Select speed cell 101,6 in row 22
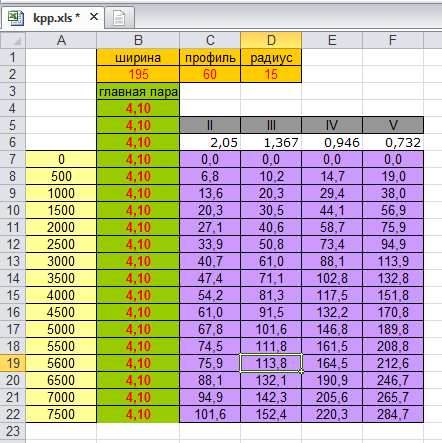 [210, 414]
